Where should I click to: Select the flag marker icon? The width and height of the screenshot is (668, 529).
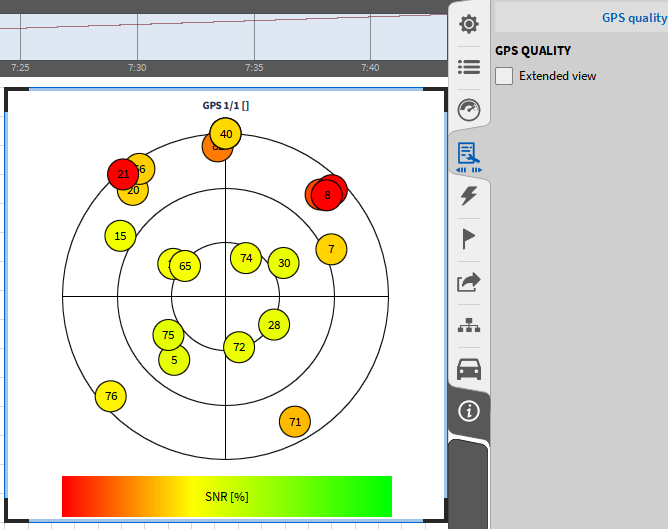point(468,239)
